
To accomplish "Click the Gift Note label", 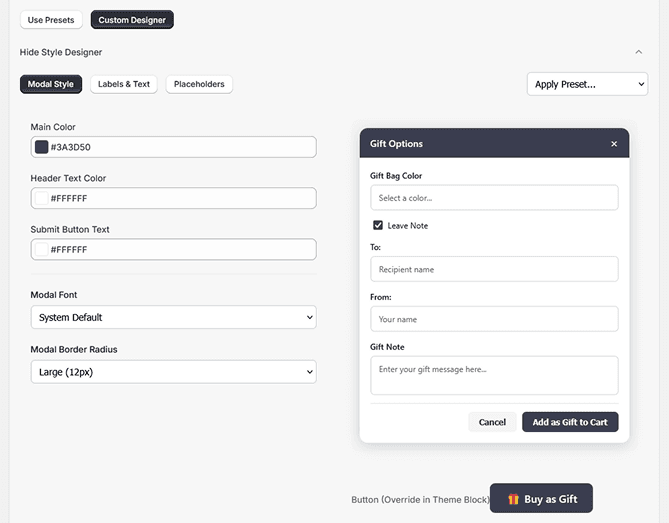I will tap(387, 347).
